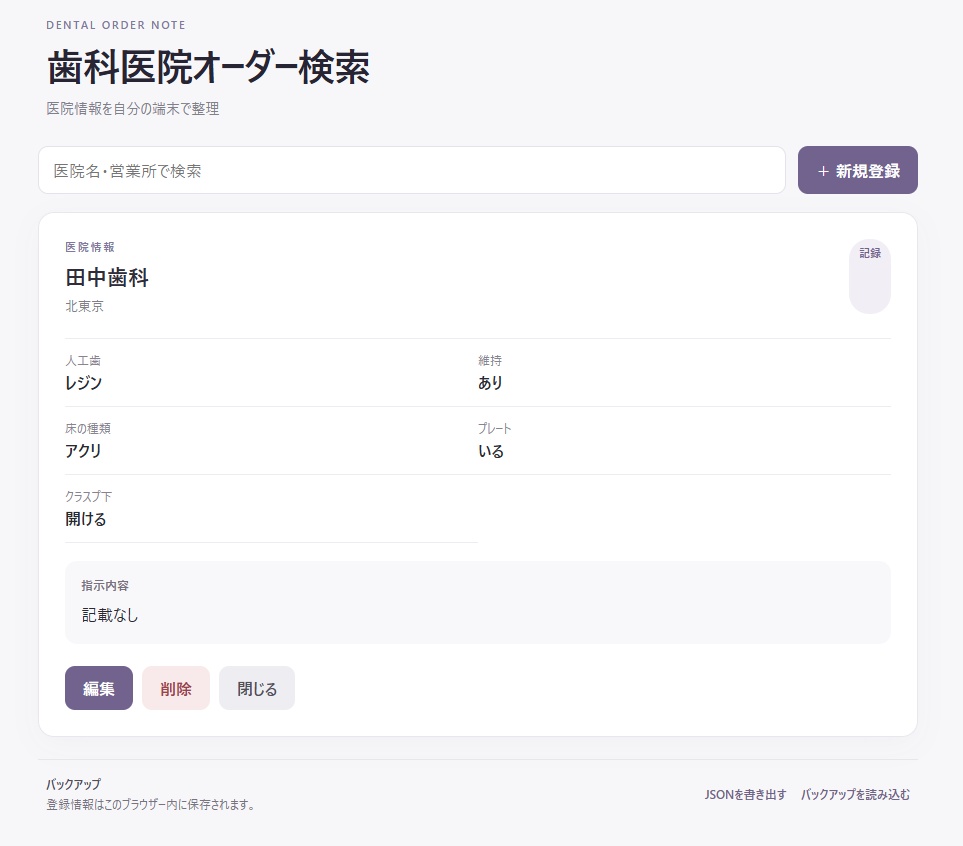Click the 指示内容 text 記載なし
Viewport: 963px width, 846px height.
coord(110,615)
